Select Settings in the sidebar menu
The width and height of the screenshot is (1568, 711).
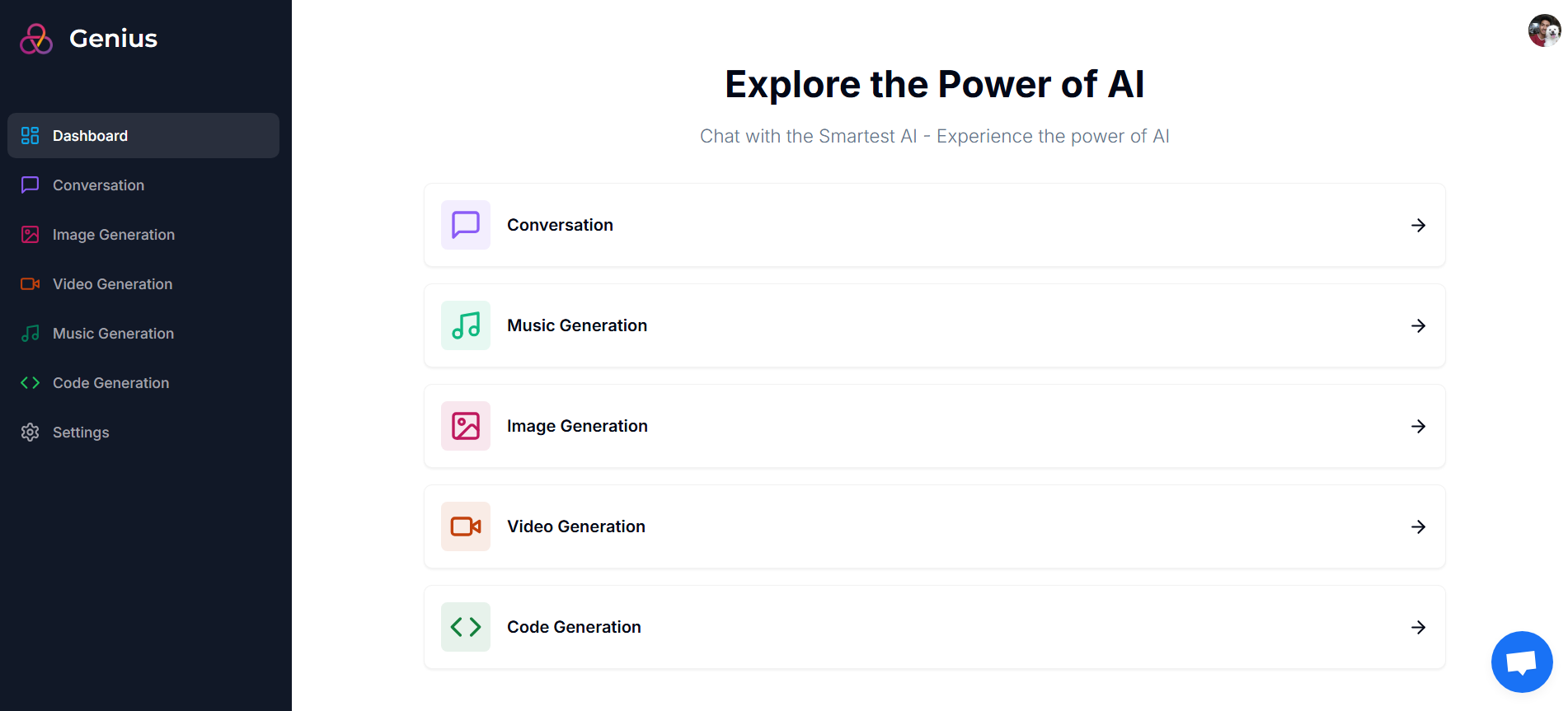pos(81,432)
